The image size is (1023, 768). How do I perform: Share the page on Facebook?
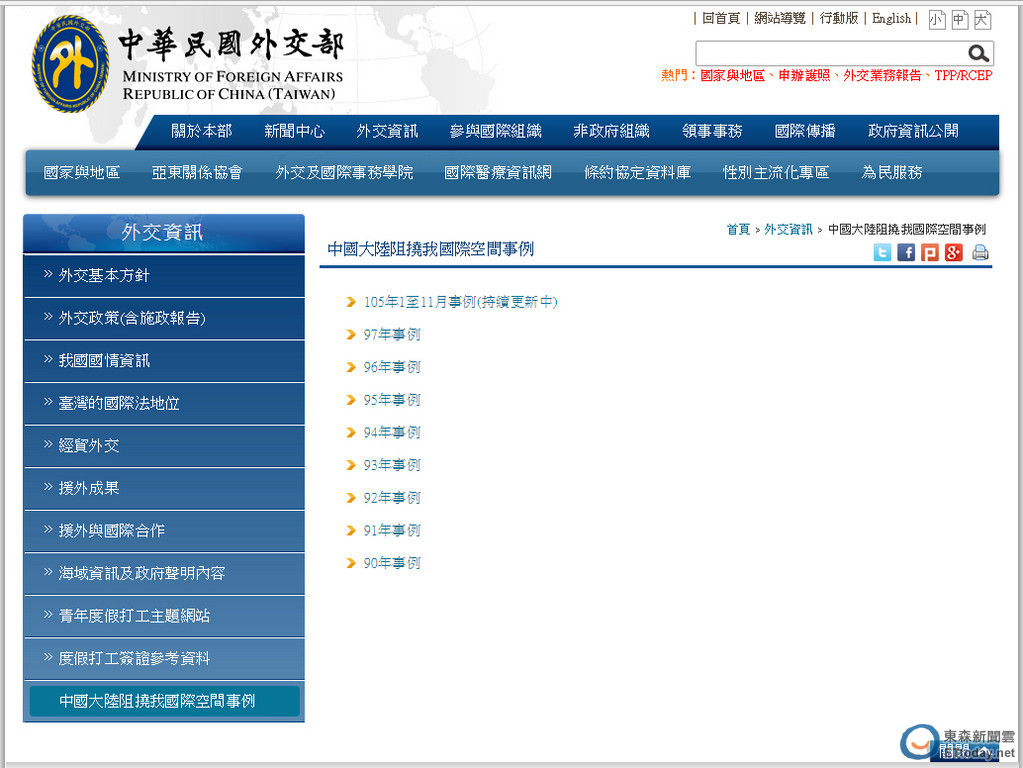[906, 252]
